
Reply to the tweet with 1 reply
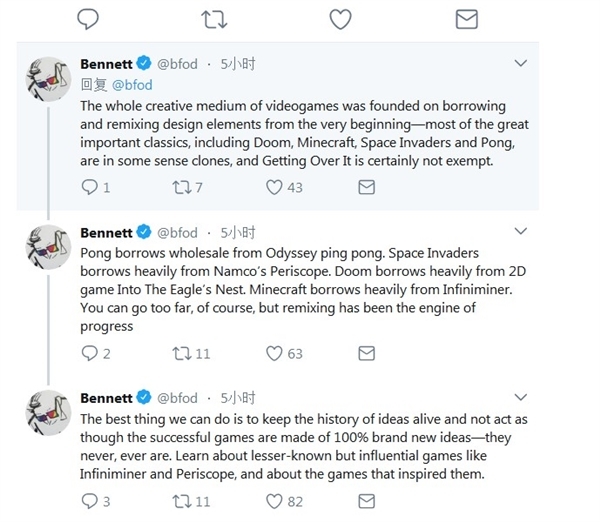89,187
